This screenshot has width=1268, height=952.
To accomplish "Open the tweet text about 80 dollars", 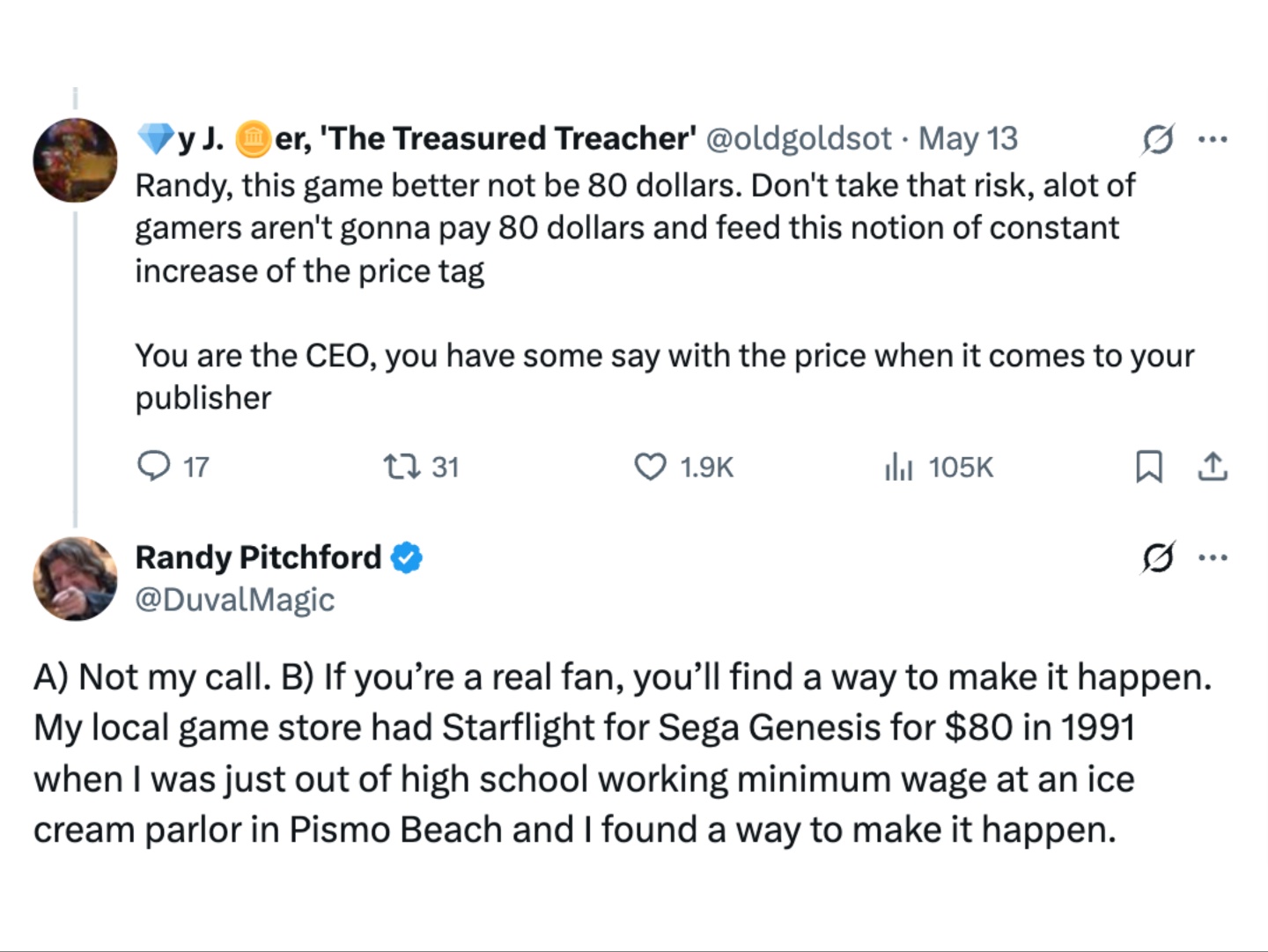I will pyautogui.click(x=634, y=227).
